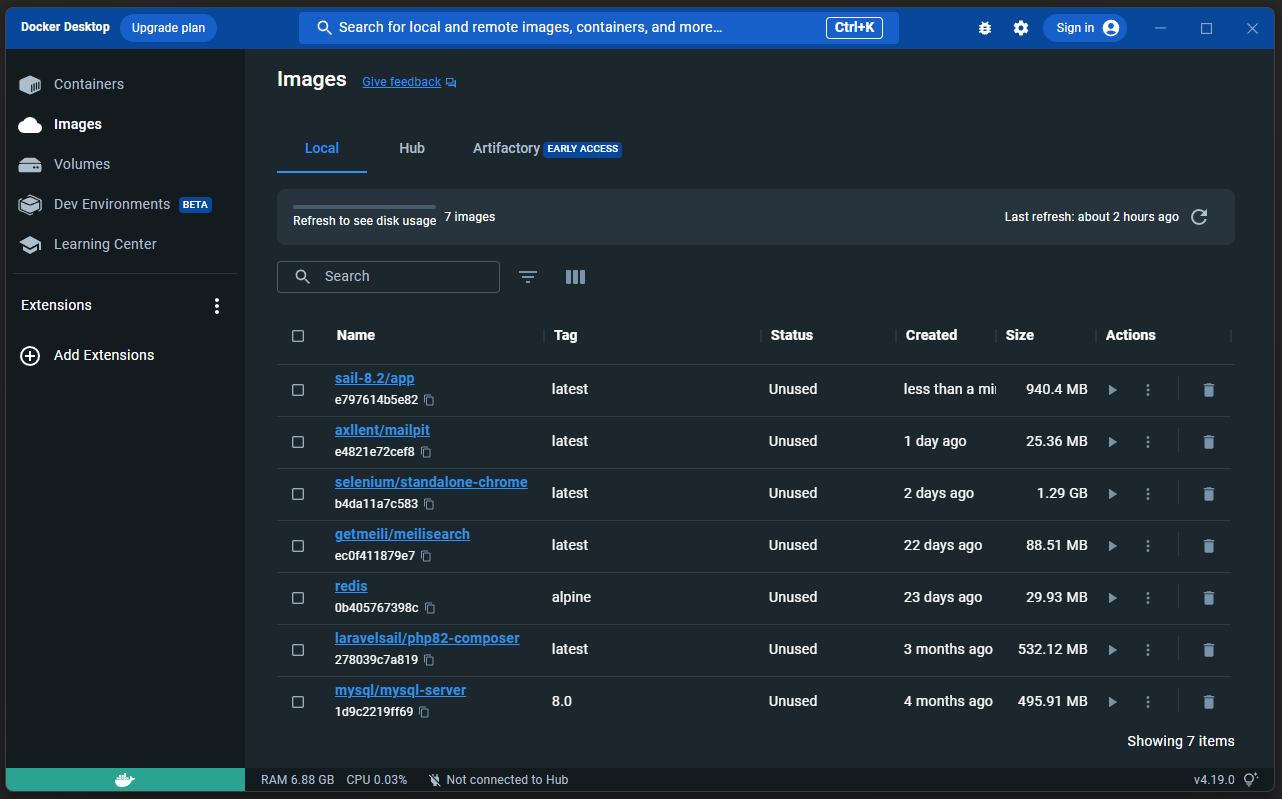Screen dimensions: 1282x799
Task: Run the redis image with the play icon
Action: click(1112, 597)
